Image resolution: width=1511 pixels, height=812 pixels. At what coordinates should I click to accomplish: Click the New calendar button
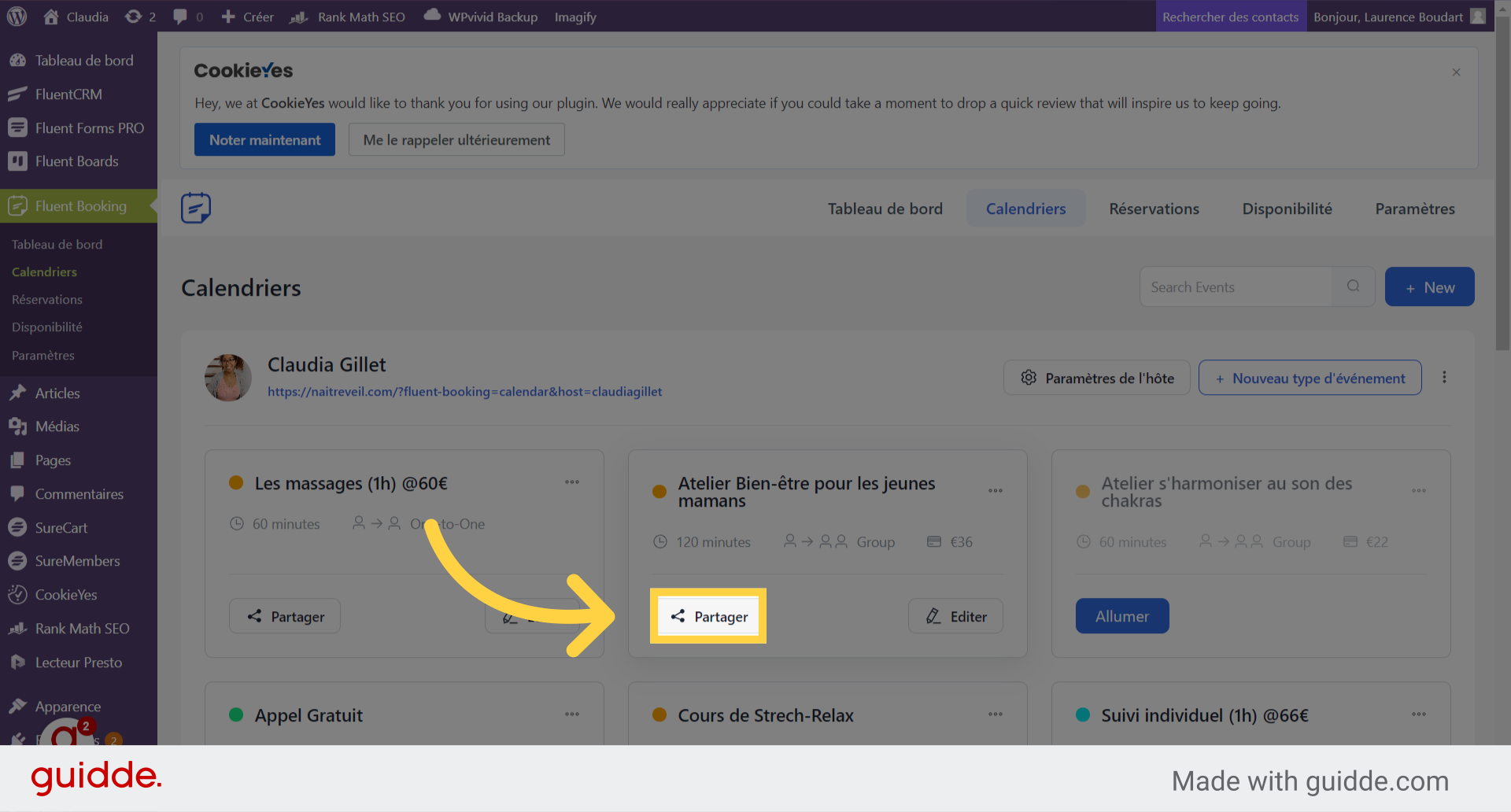click(x=1429, y=287)
